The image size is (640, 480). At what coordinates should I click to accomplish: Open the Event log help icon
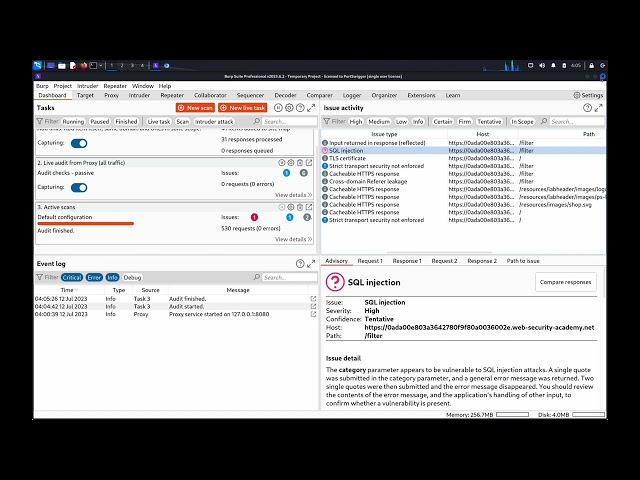coord(300,264)
